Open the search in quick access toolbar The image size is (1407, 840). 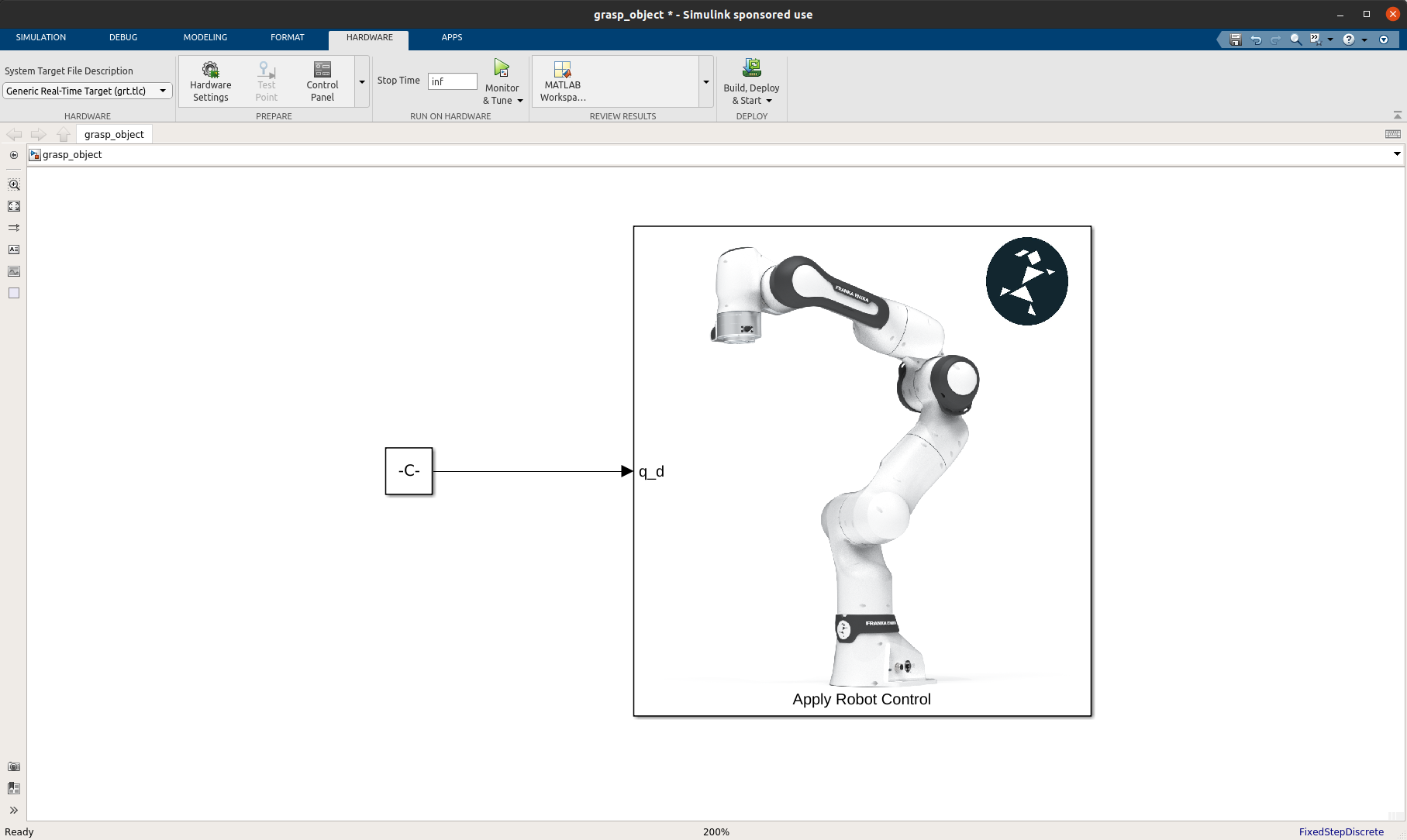tap(1295, 39)
